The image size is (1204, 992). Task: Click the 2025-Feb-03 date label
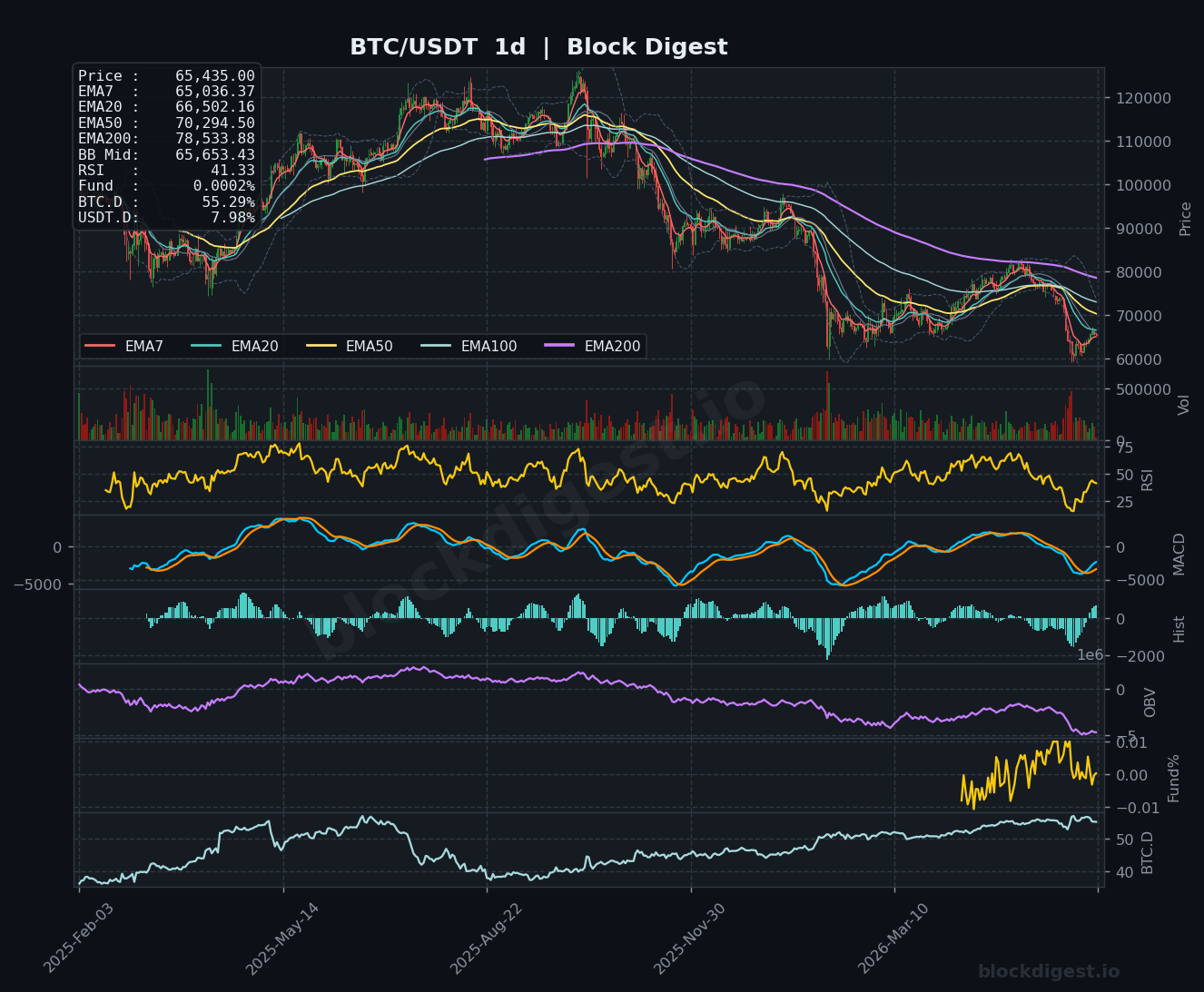click(x=79, y=938)
